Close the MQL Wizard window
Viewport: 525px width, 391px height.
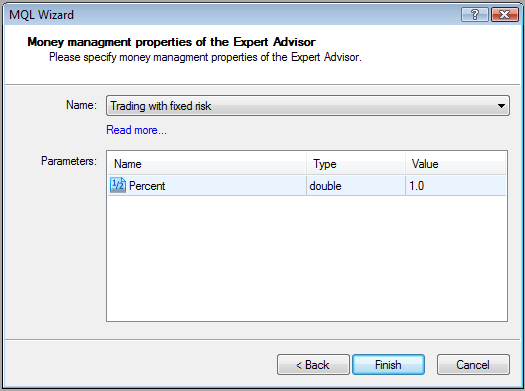[505, 15]
